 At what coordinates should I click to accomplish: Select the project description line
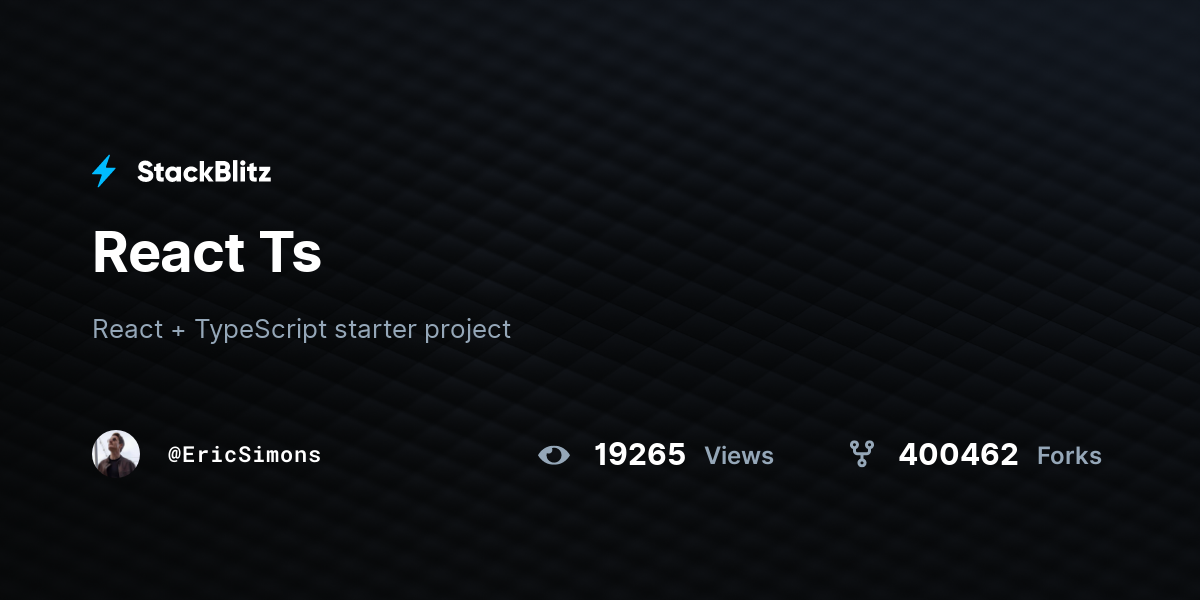pyautogui.click(x=301, y=329)
